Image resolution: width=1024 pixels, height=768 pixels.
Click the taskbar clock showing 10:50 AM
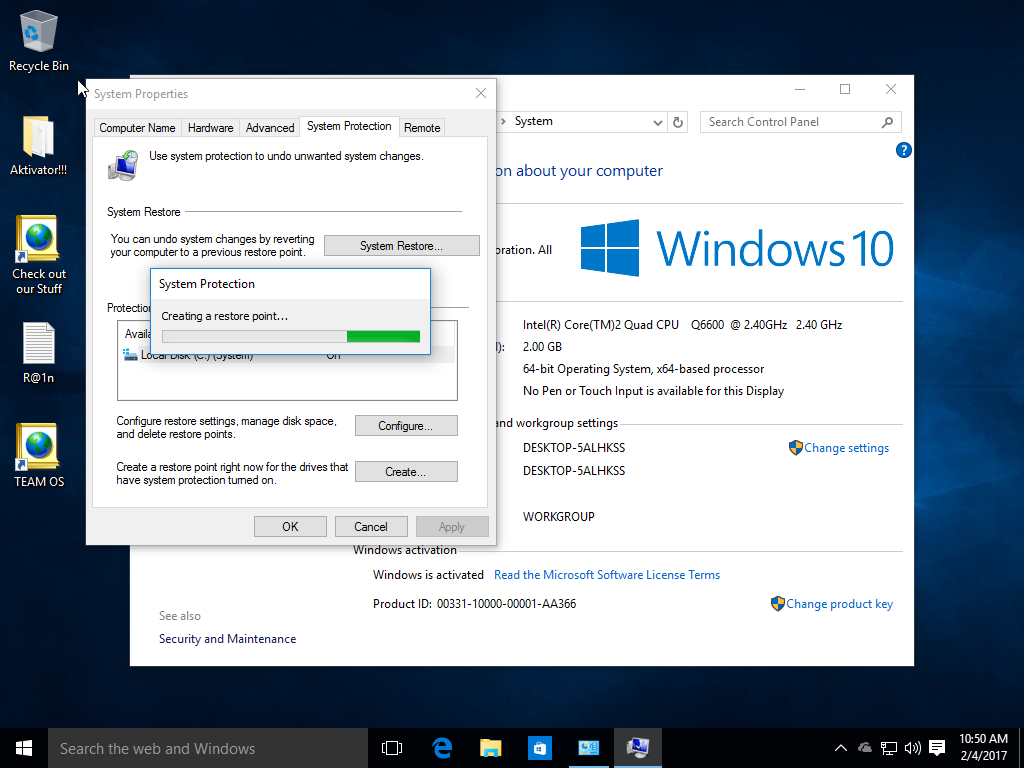point(983,748)
